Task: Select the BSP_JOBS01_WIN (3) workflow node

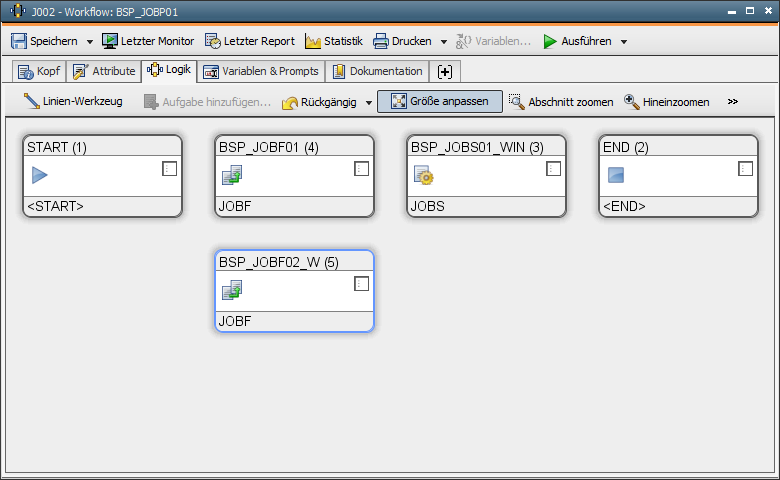Action: 486,175
